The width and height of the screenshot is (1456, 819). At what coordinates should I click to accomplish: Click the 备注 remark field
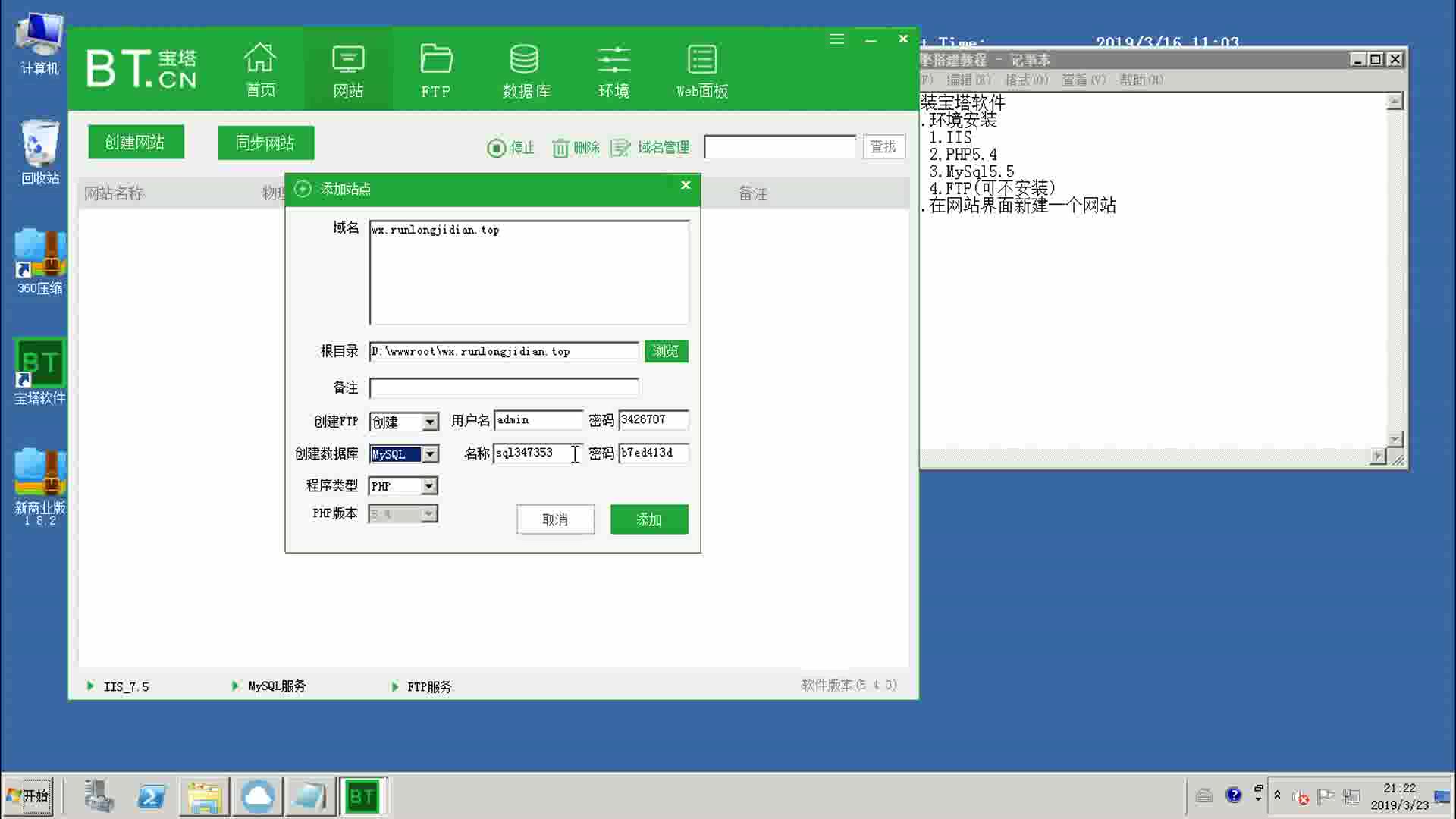coord(504,388)
